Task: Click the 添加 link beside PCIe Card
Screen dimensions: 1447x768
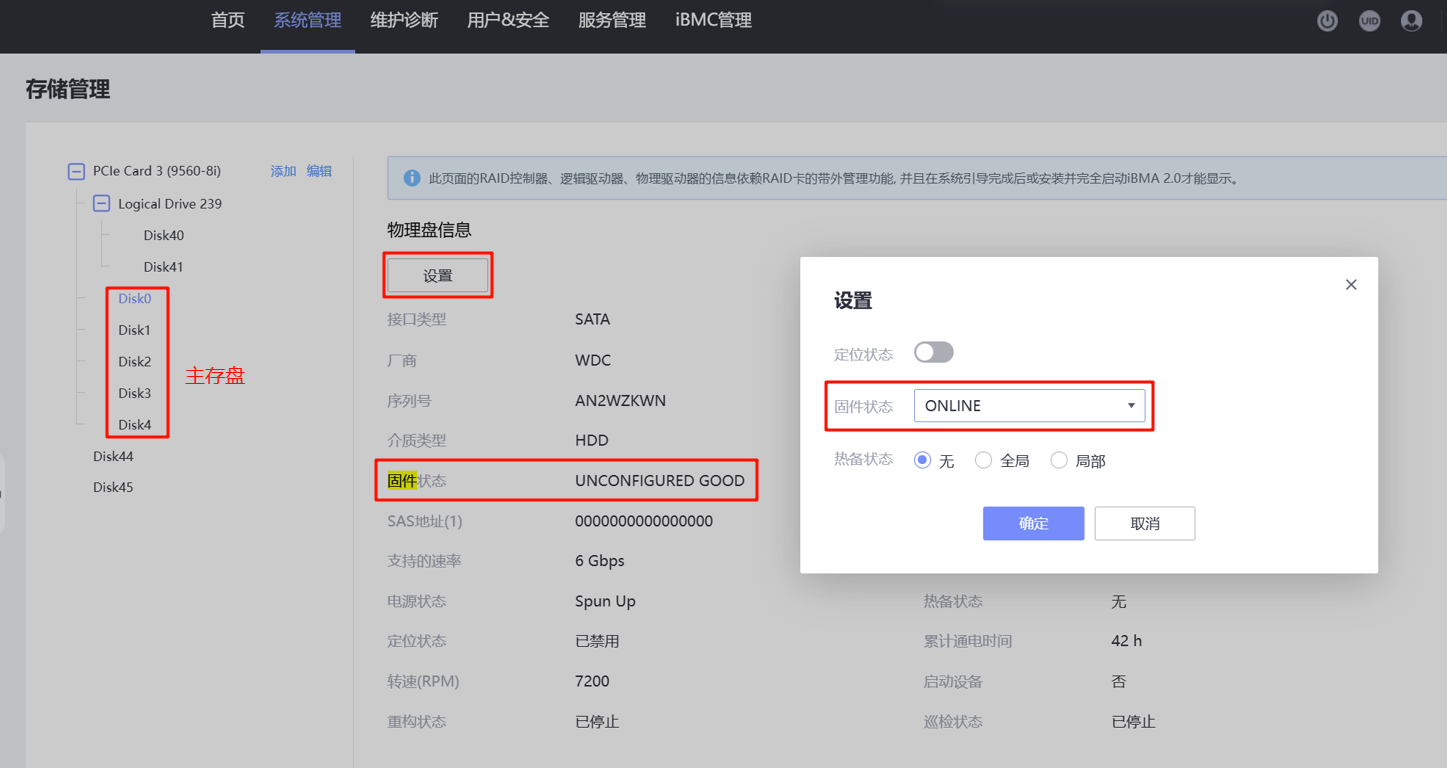Action: tap(283, 172)
